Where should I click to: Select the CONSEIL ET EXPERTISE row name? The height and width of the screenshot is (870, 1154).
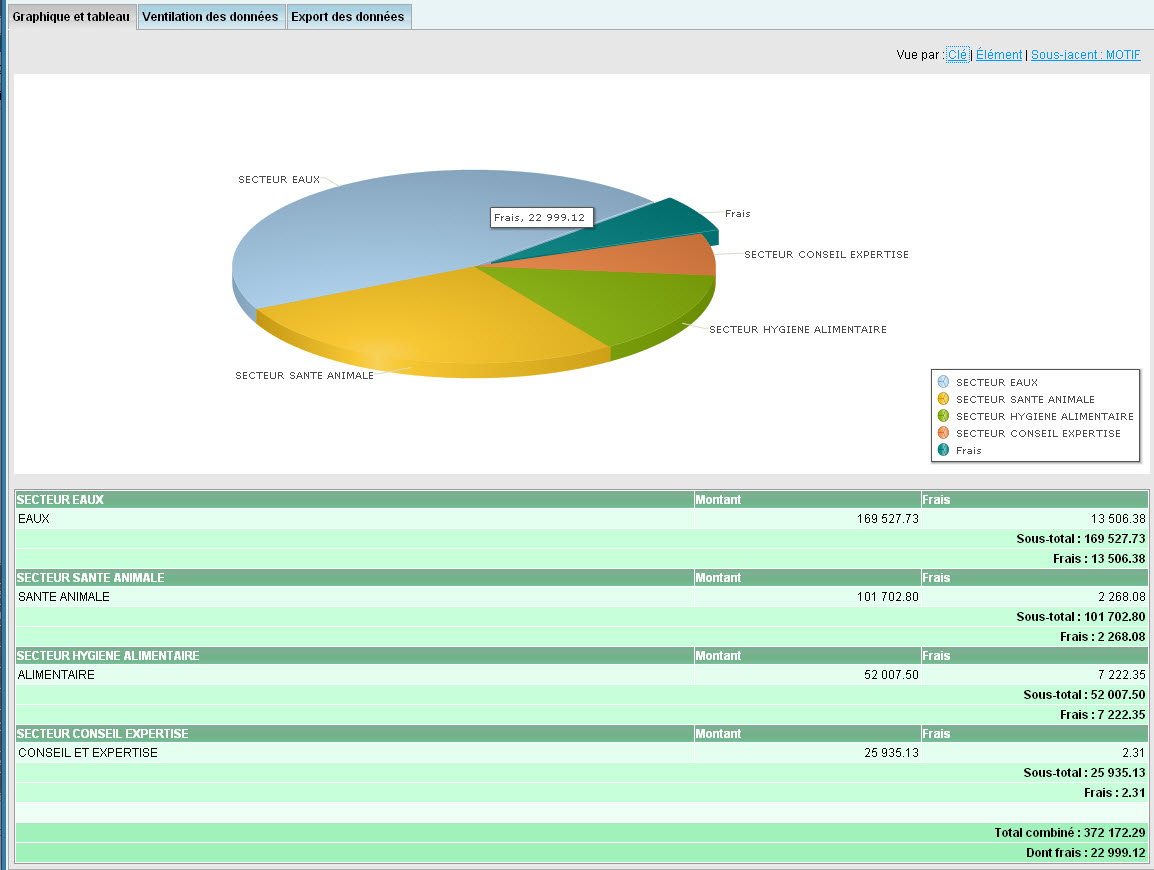[x=88, y=753]
